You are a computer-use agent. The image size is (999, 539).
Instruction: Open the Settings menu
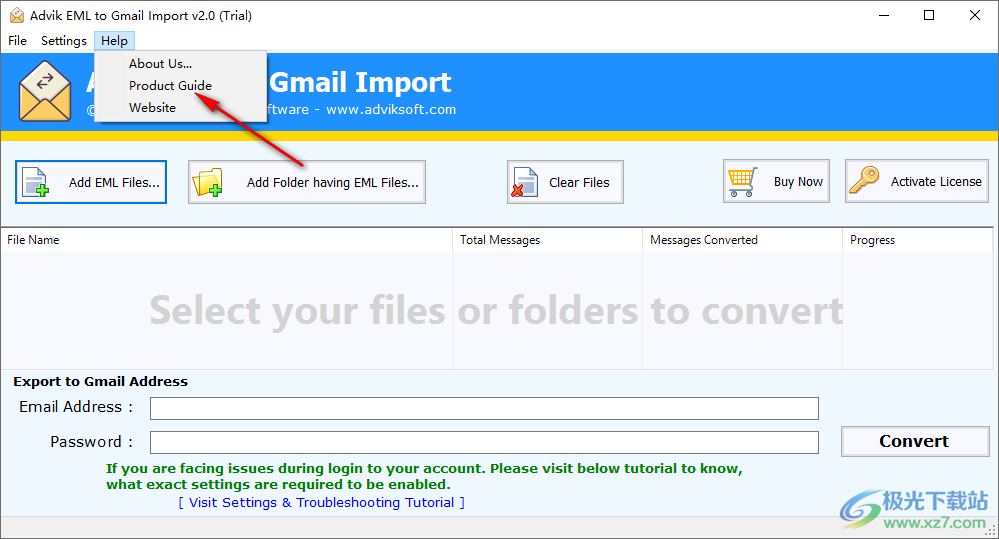[x=64, y=41]
